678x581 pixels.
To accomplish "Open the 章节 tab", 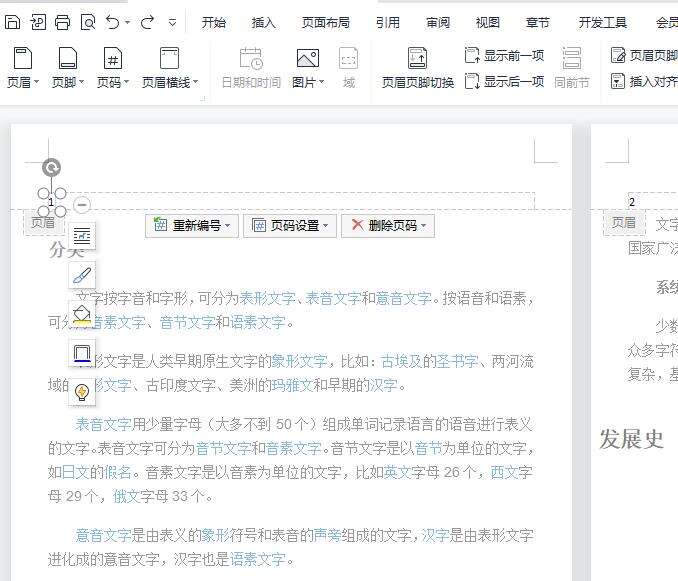I will click(537, 22).
